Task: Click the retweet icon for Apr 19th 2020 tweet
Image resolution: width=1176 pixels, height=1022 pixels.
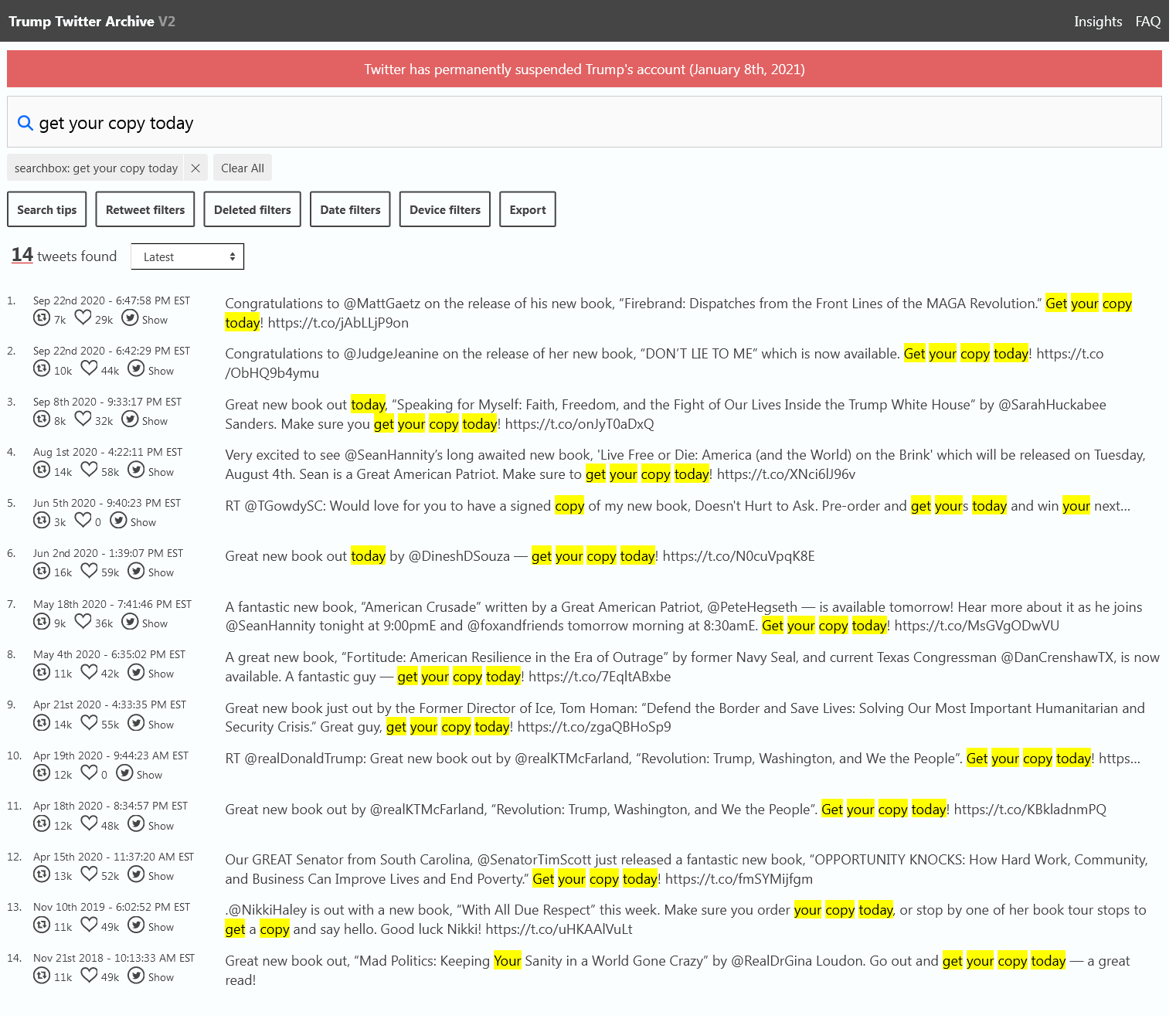Action: click(42, 772)
